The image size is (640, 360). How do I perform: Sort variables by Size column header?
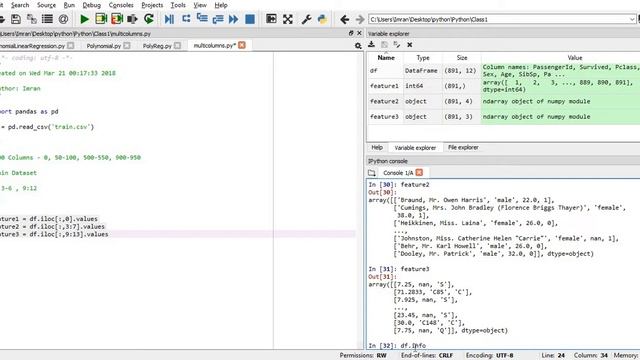pyautogui.click(x=462, y=58)
